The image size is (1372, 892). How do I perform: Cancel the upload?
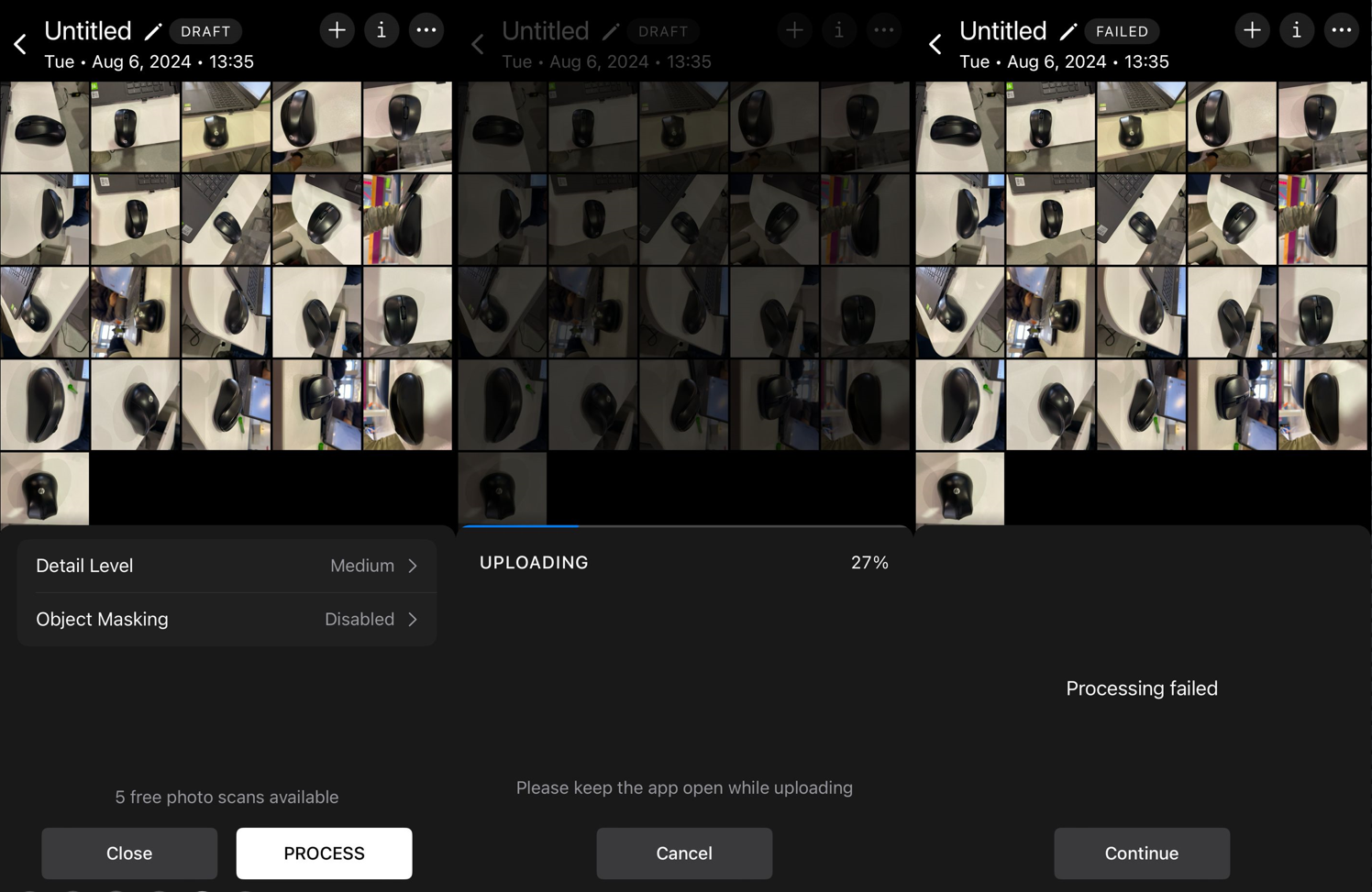684,853
